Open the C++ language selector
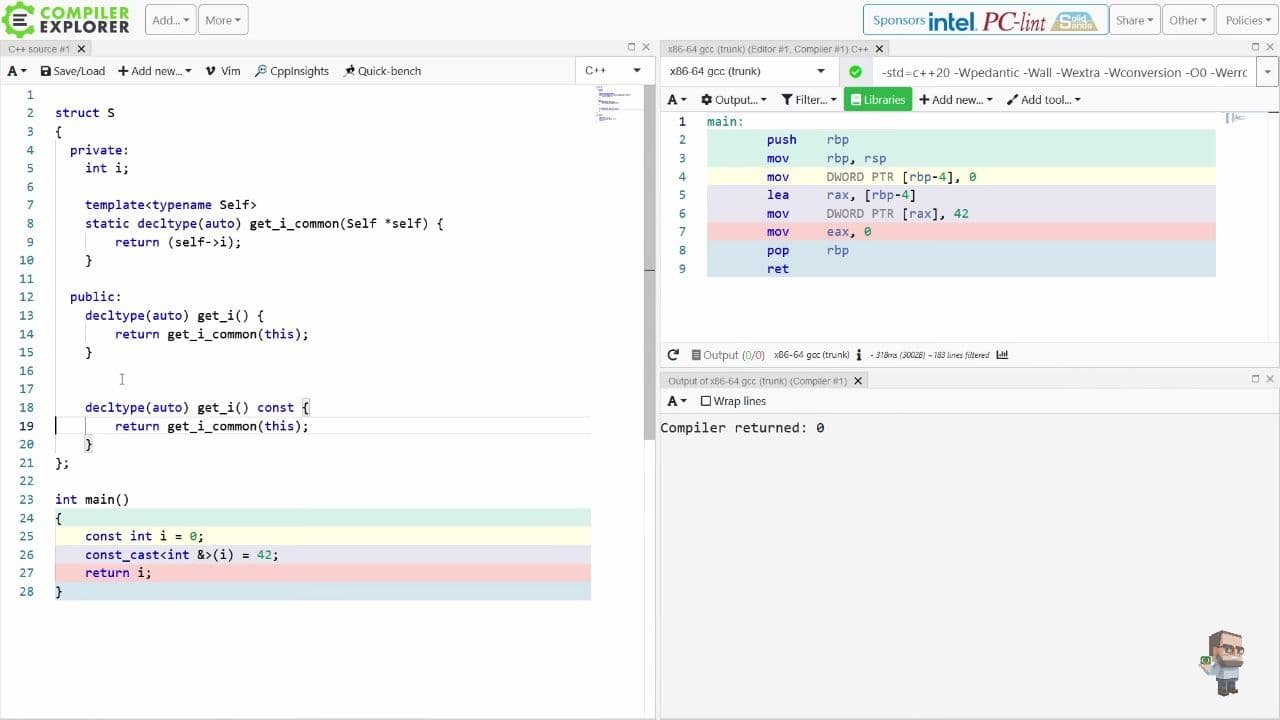The width and height of the screenshot is (1280, 720). pyautogui.click(x=613, y=71)
